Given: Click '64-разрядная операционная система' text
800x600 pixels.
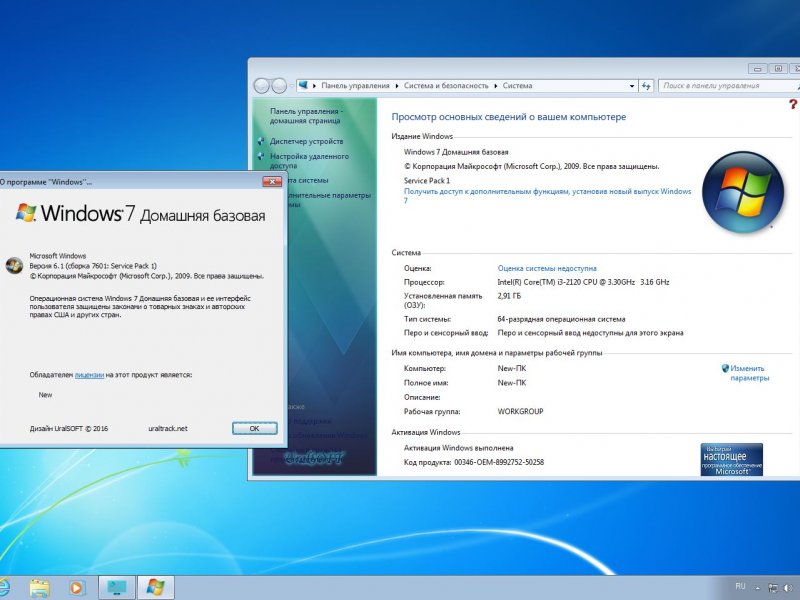Looking at the screenshot, I should pyautogui.click(x=561, y=319).
